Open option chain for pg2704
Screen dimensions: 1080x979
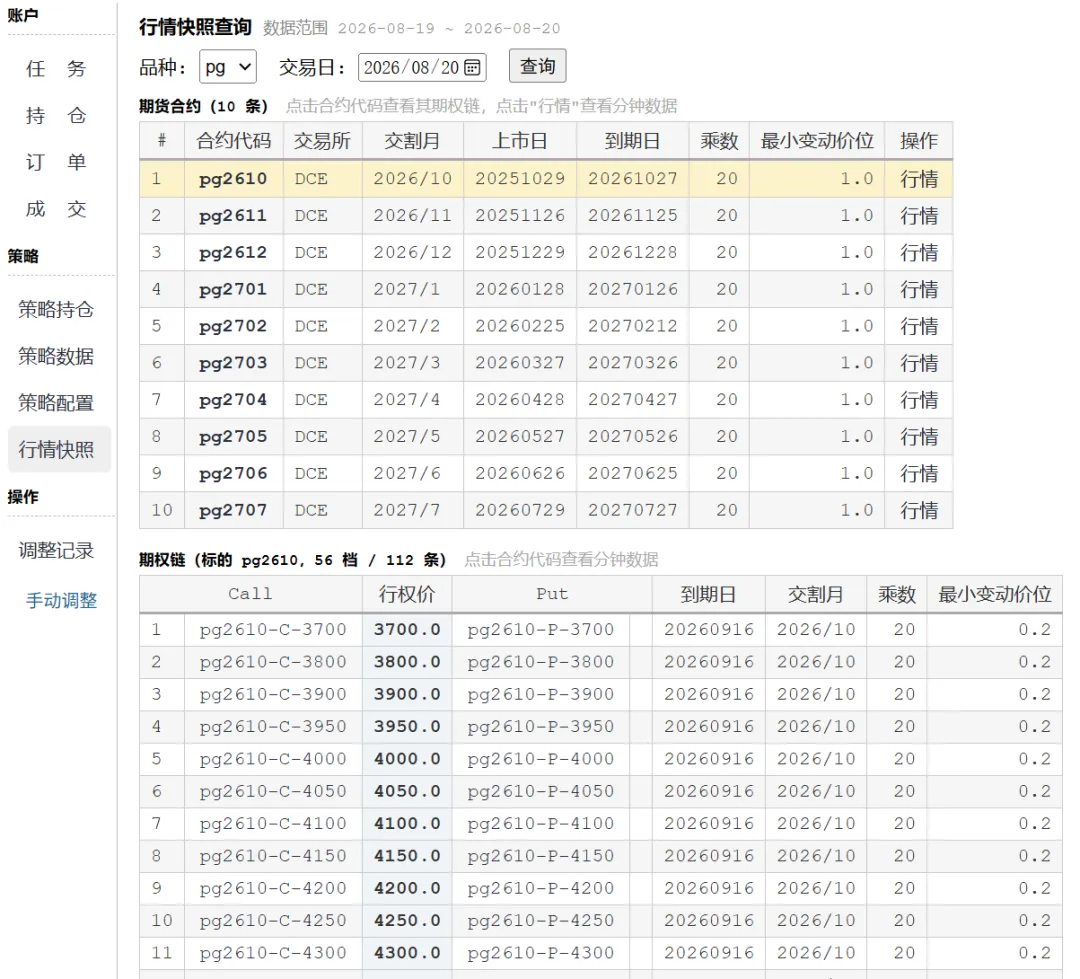click(233, 400)
